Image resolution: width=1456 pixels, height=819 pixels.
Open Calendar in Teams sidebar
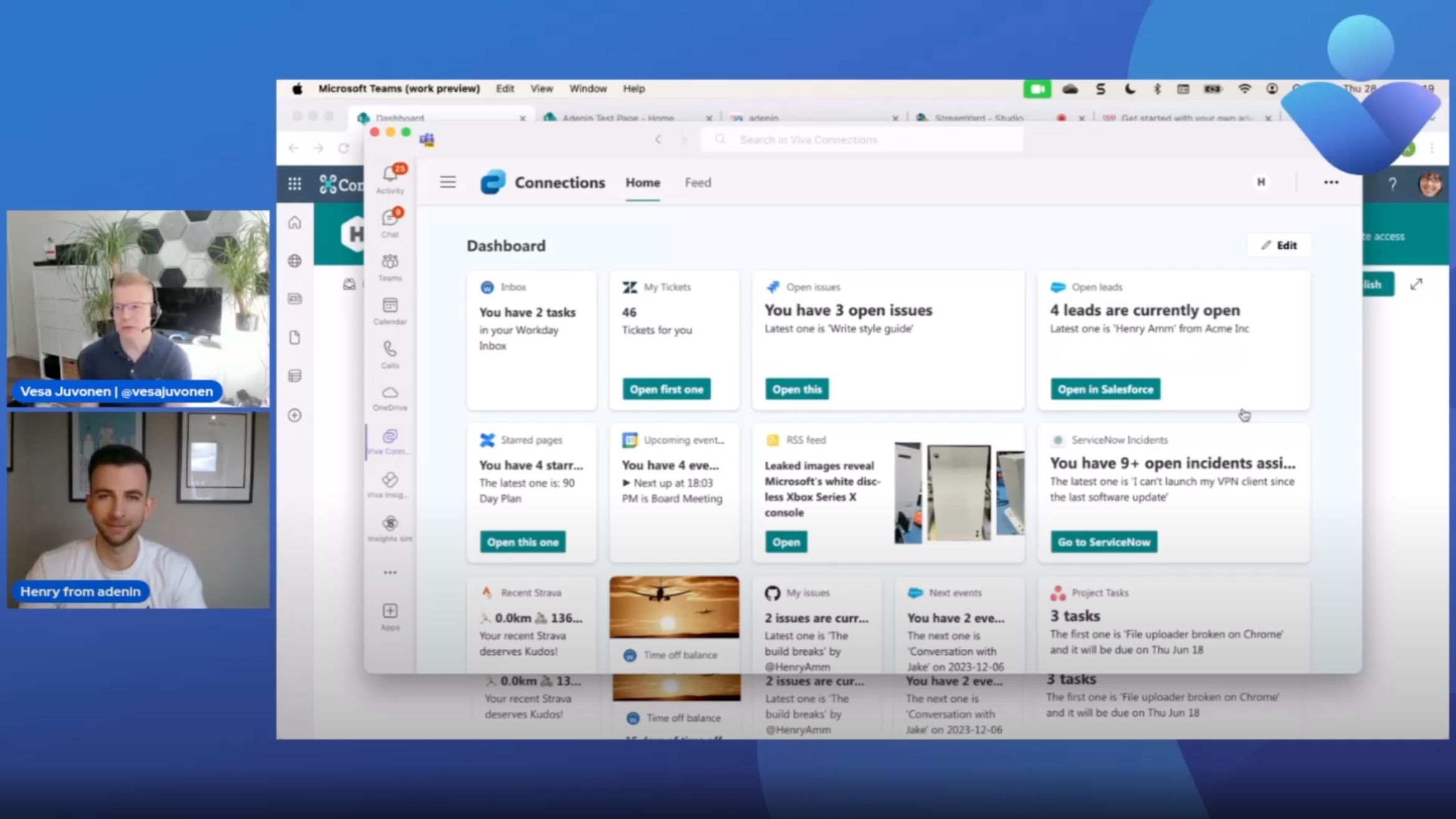(390, 310)
